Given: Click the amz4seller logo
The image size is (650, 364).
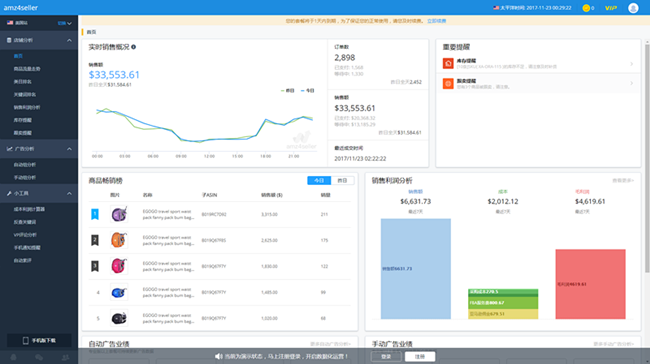Looking at the screenshot, I should (21, 8).
